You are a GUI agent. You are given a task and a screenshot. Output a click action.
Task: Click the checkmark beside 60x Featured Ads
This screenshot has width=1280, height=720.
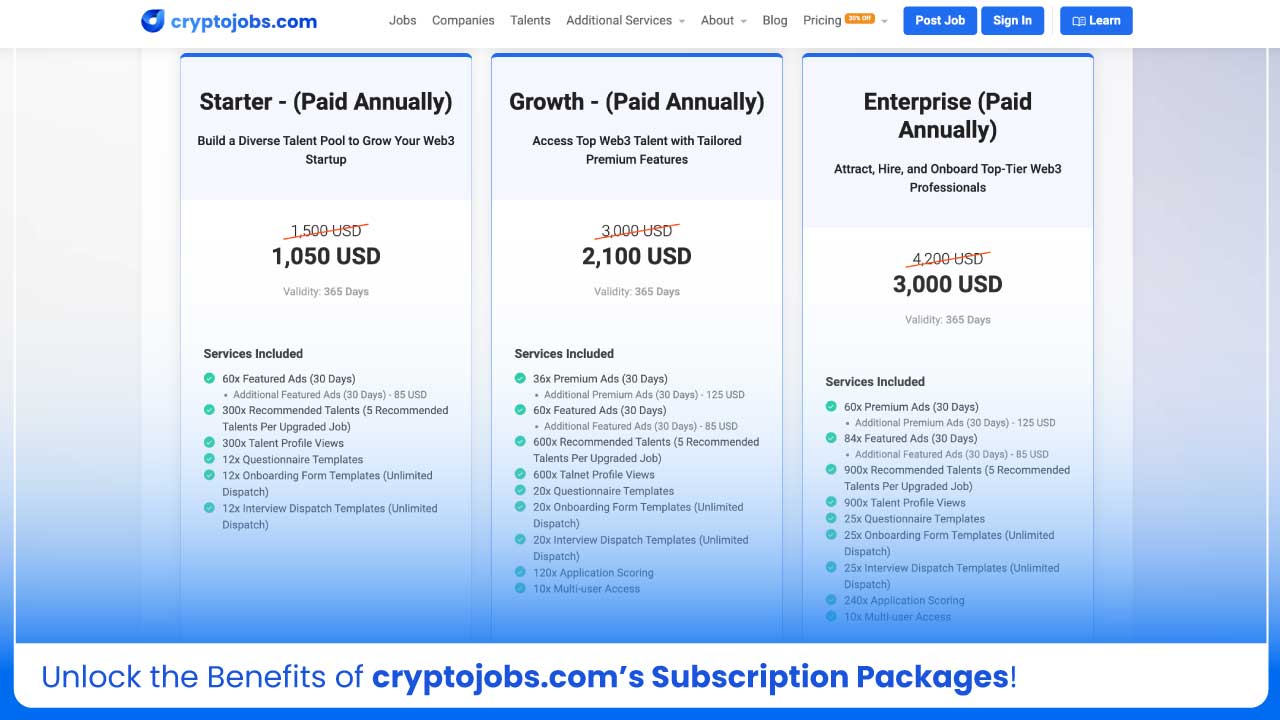[209, 379]
